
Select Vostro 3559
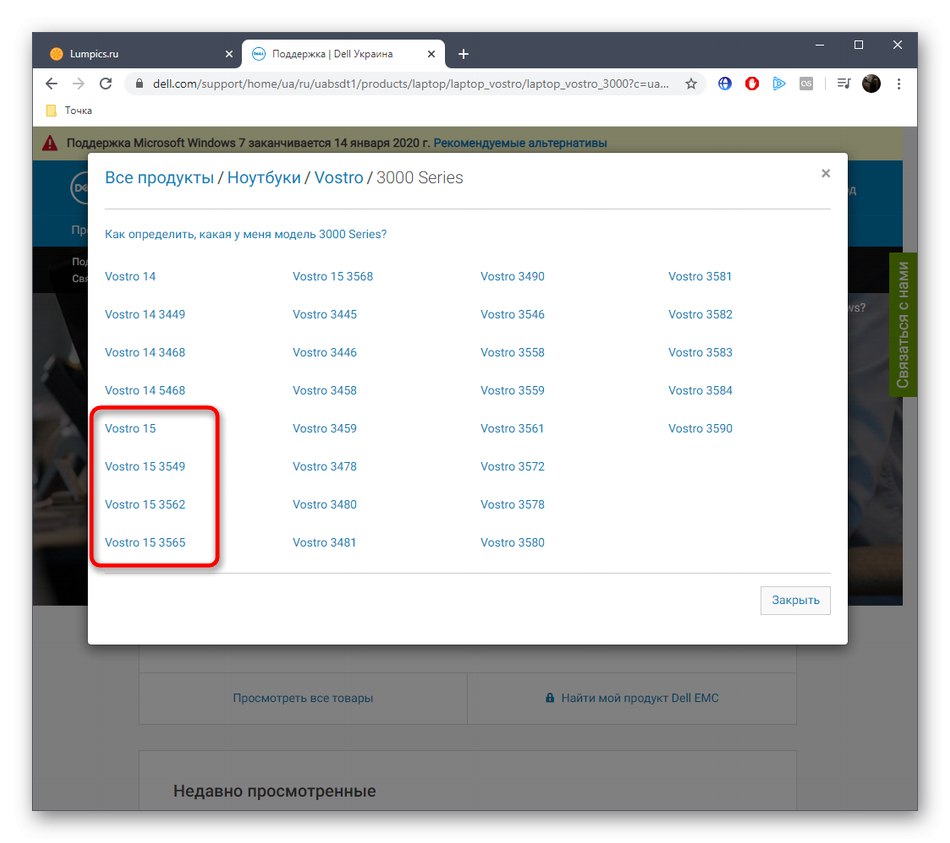click(x=513, y=391)
